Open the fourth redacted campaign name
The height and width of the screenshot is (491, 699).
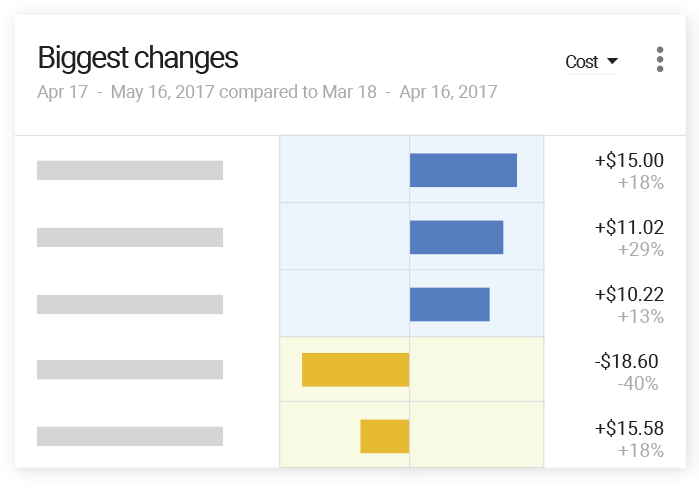tap(130, 370)
